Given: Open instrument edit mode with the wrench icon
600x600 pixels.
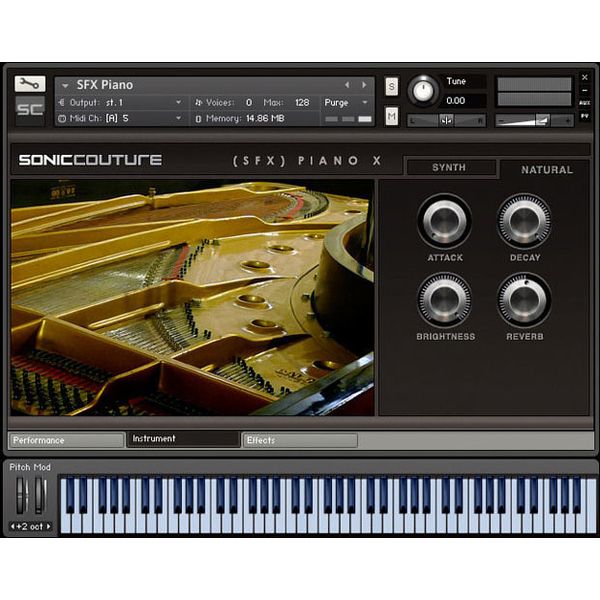Looking at the screenshot, I should pos(30,83).
